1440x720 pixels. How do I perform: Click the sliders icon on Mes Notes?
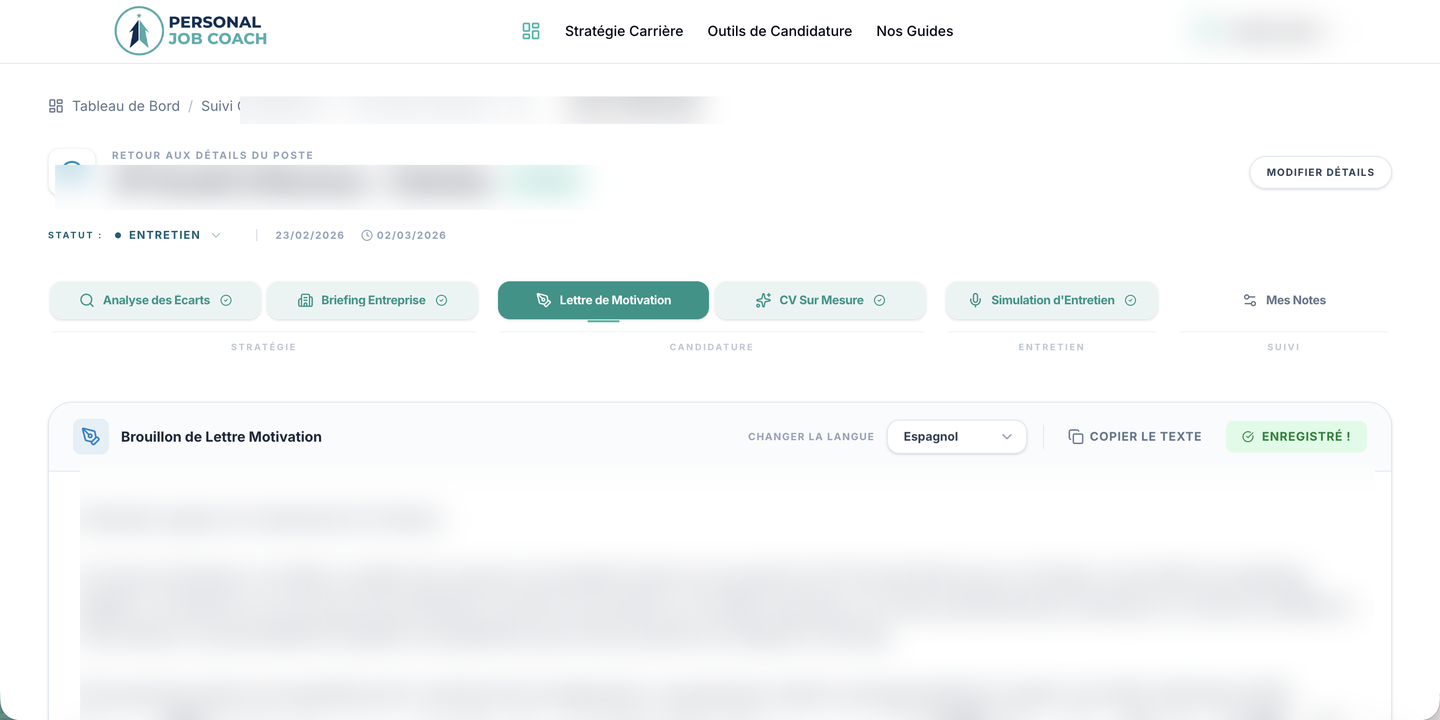point(1249,300)
